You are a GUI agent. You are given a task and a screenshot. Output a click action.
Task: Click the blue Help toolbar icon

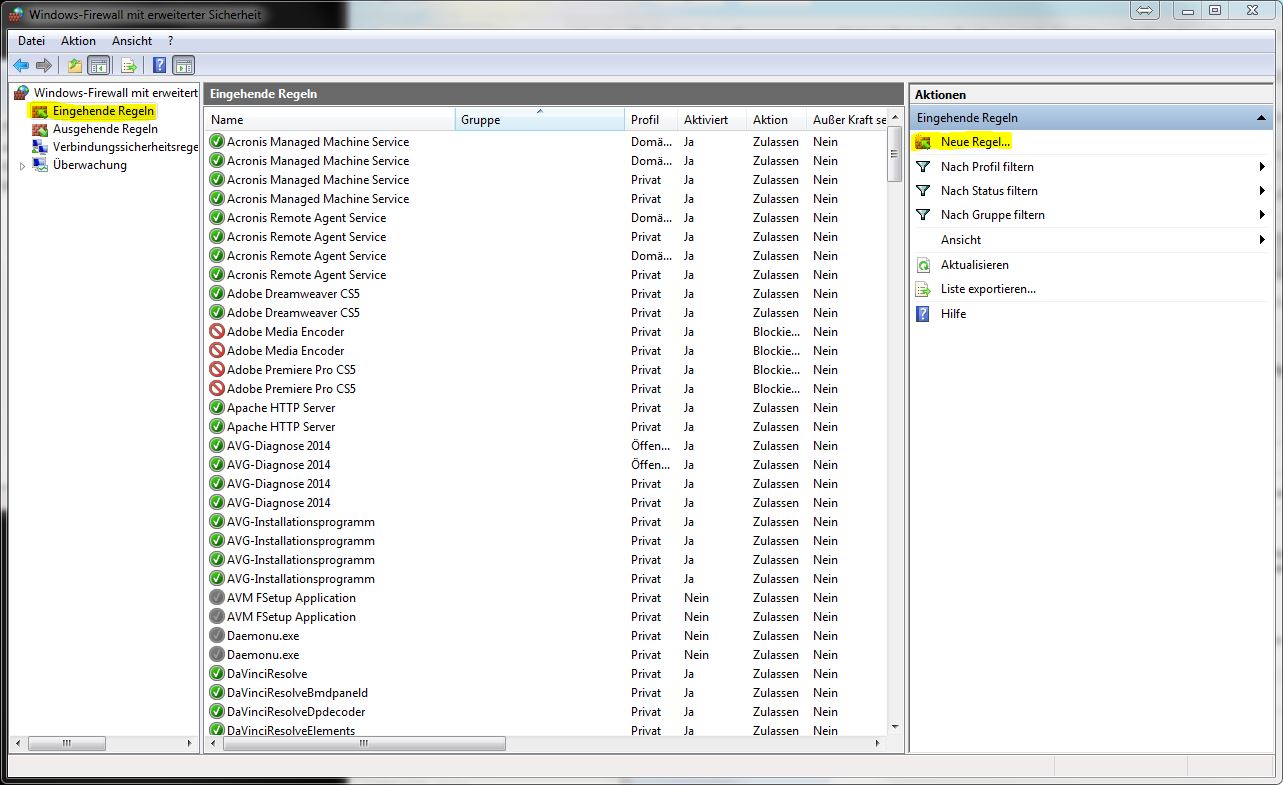tap(159, 66)
